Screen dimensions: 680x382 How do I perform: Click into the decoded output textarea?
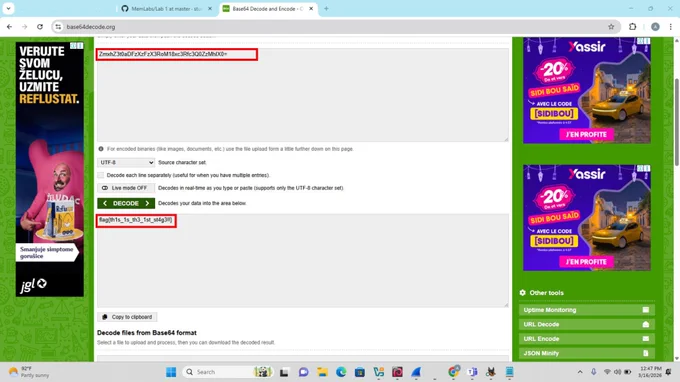click(303, 260)
